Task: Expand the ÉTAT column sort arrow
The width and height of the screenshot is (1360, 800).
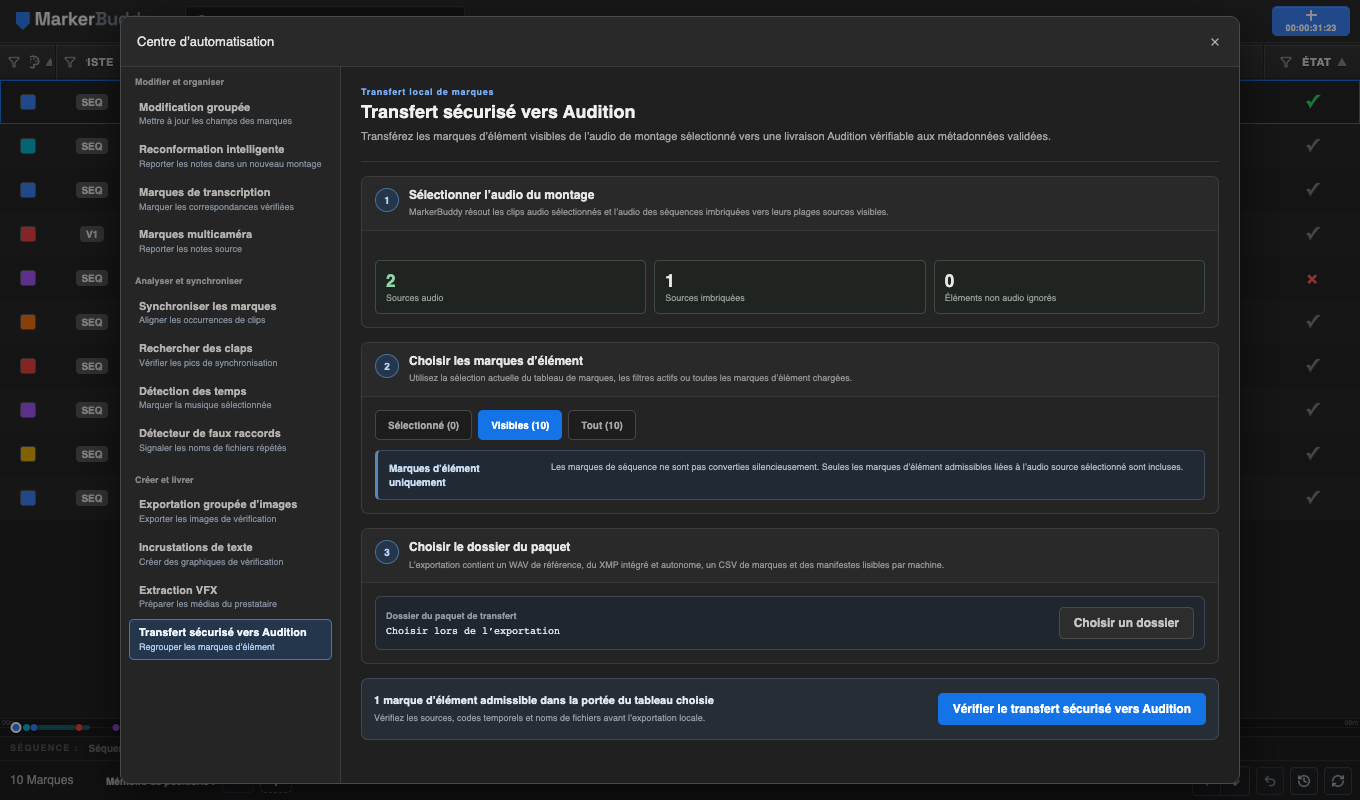Action: click(x=1342, y=62)
